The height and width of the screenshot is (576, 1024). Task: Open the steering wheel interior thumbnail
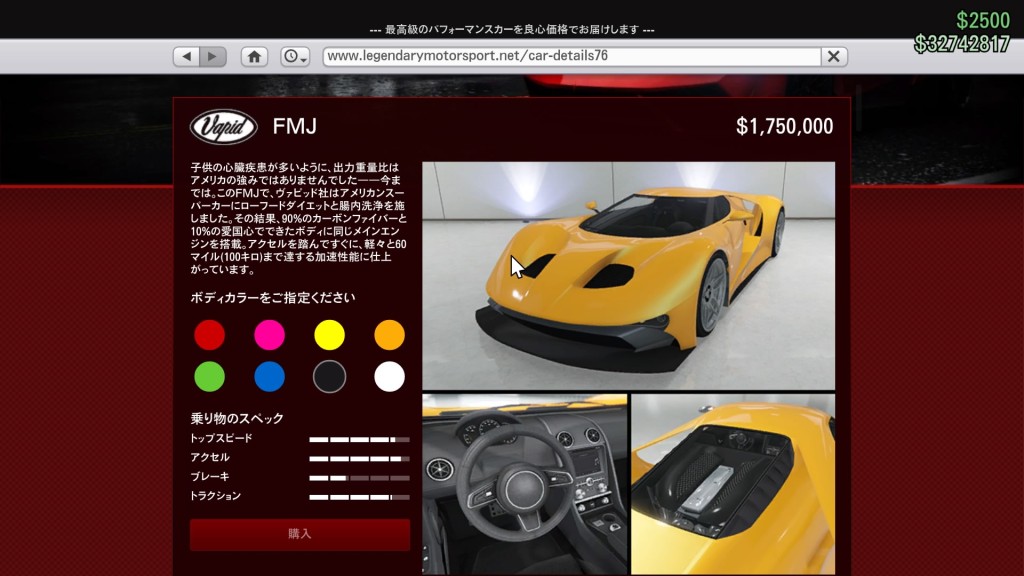click(x=524, y=483)
